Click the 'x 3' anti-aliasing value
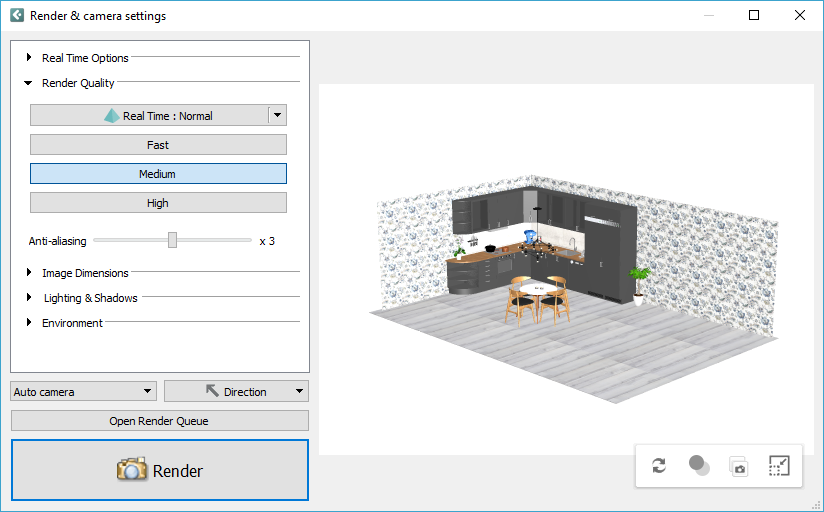The width and height of the screenshot is (824, 512). (267, 241)
